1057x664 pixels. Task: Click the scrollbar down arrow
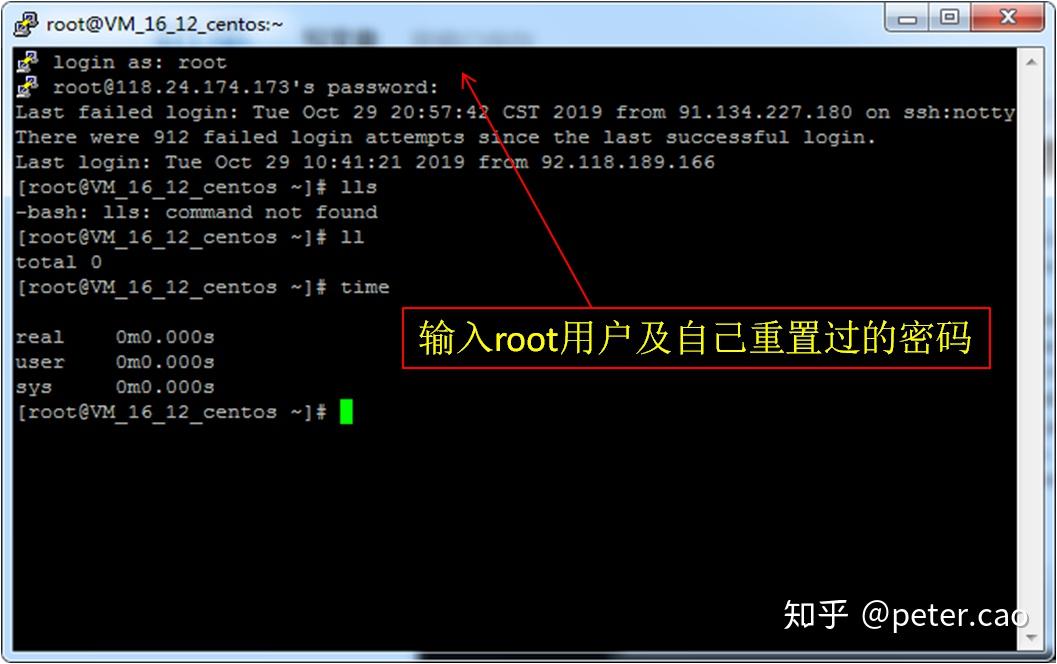(1031, 637)
